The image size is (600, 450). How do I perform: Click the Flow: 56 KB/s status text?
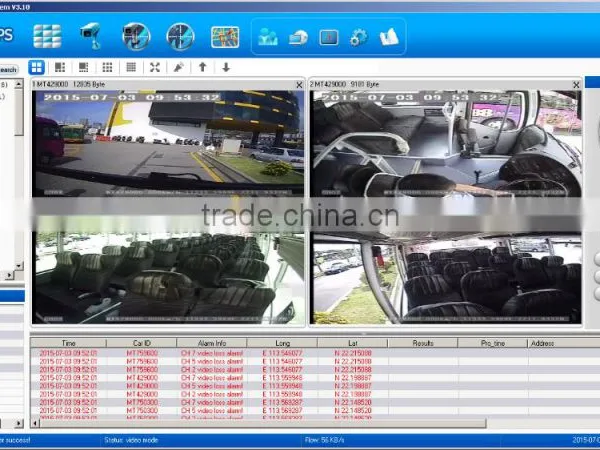324,440
